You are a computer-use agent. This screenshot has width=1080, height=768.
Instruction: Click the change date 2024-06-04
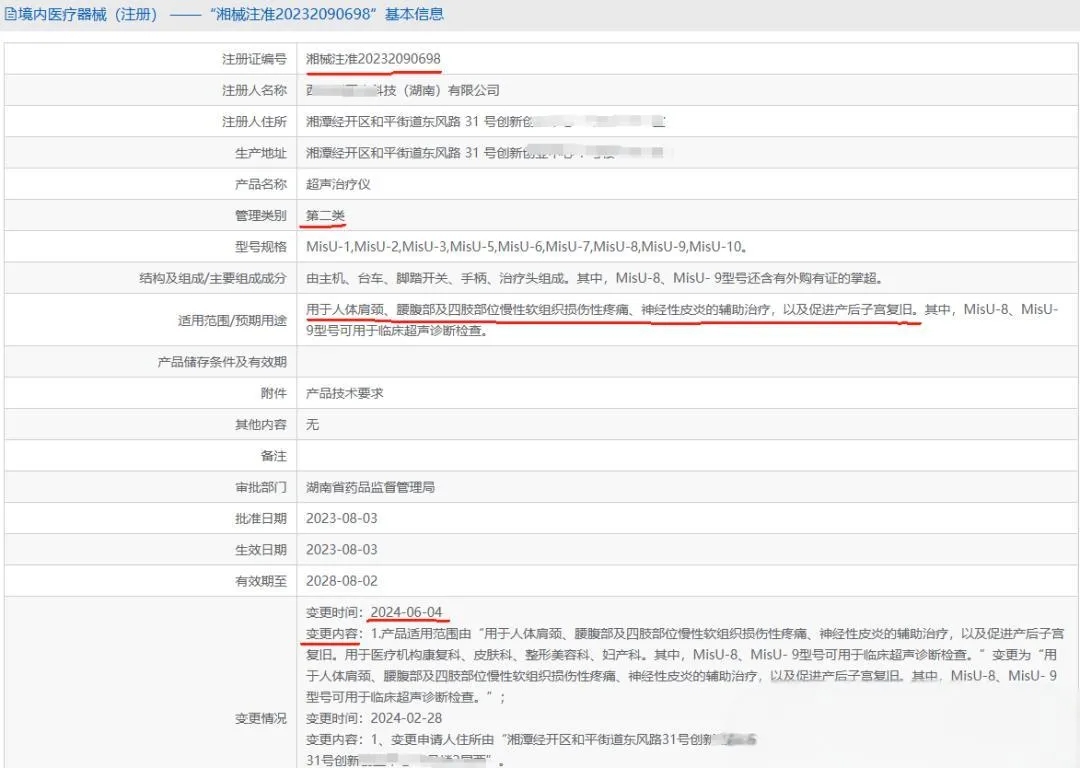[x=406, y=612]
